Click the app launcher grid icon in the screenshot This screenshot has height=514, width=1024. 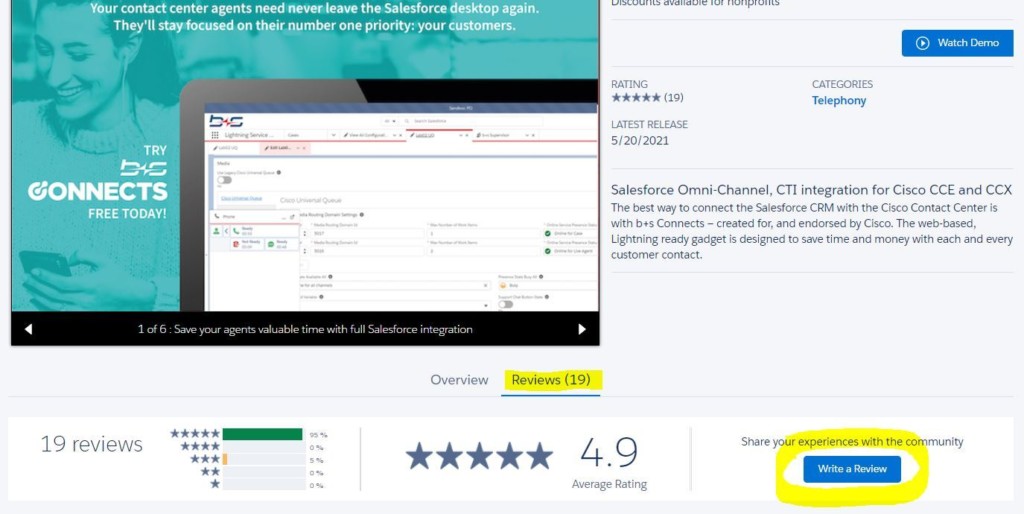pyautogui.click(x=215, y=133)
